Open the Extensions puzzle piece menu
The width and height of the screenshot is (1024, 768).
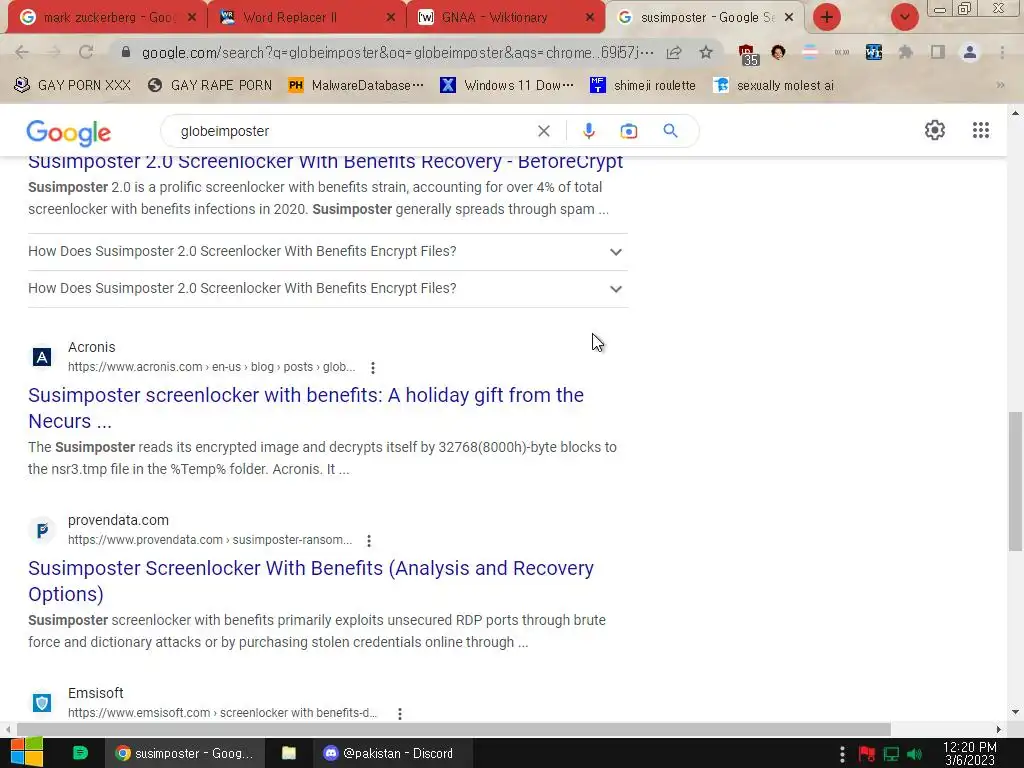coord(906,52)
